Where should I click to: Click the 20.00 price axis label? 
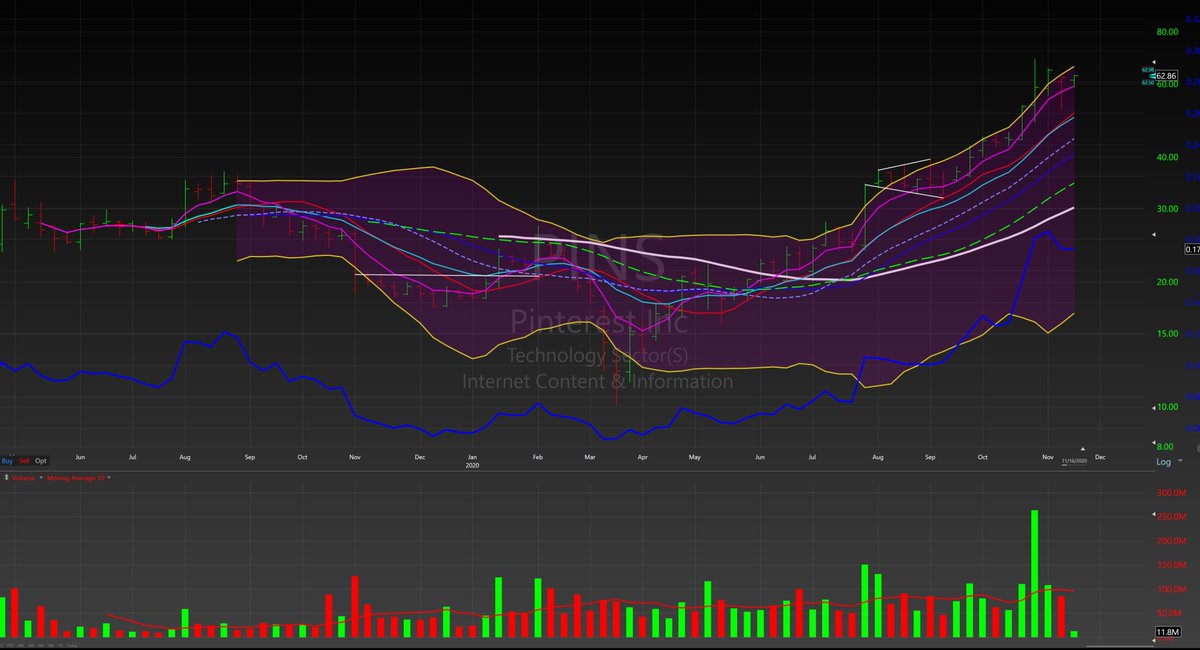click(1167, 282)
